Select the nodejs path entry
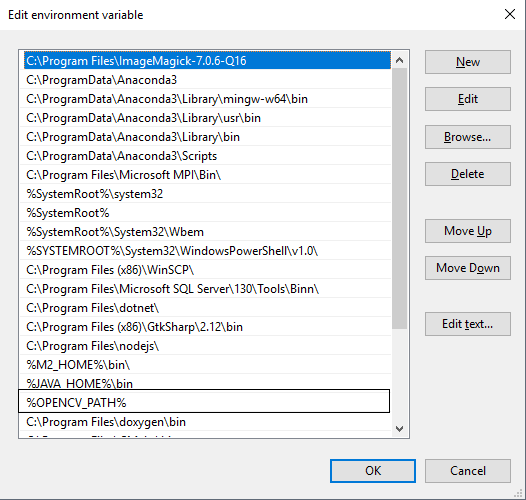Screen dimensions: 526x500 coord(205,346)
